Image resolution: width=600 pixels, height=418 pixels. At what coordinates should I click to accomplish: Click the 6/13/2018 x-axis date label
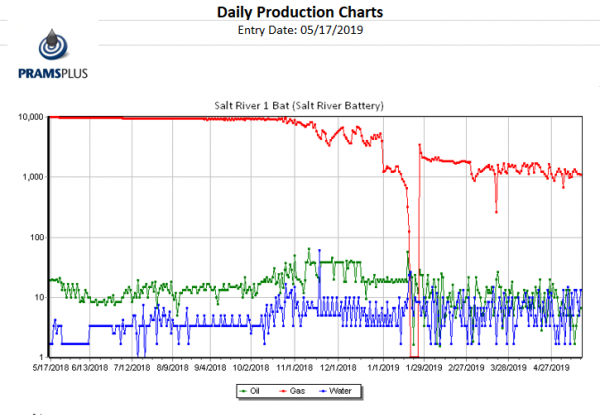pyautogui.click(x=90, y=367)
